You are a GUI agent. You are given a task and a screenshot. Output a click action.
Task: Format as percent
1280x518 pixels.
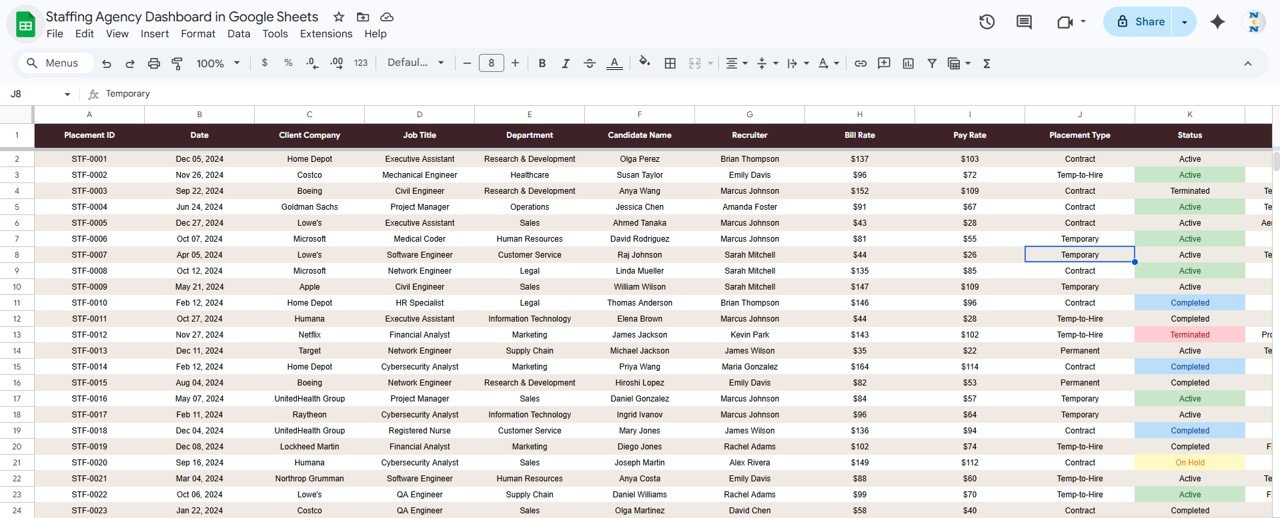(x=288, y=63)
